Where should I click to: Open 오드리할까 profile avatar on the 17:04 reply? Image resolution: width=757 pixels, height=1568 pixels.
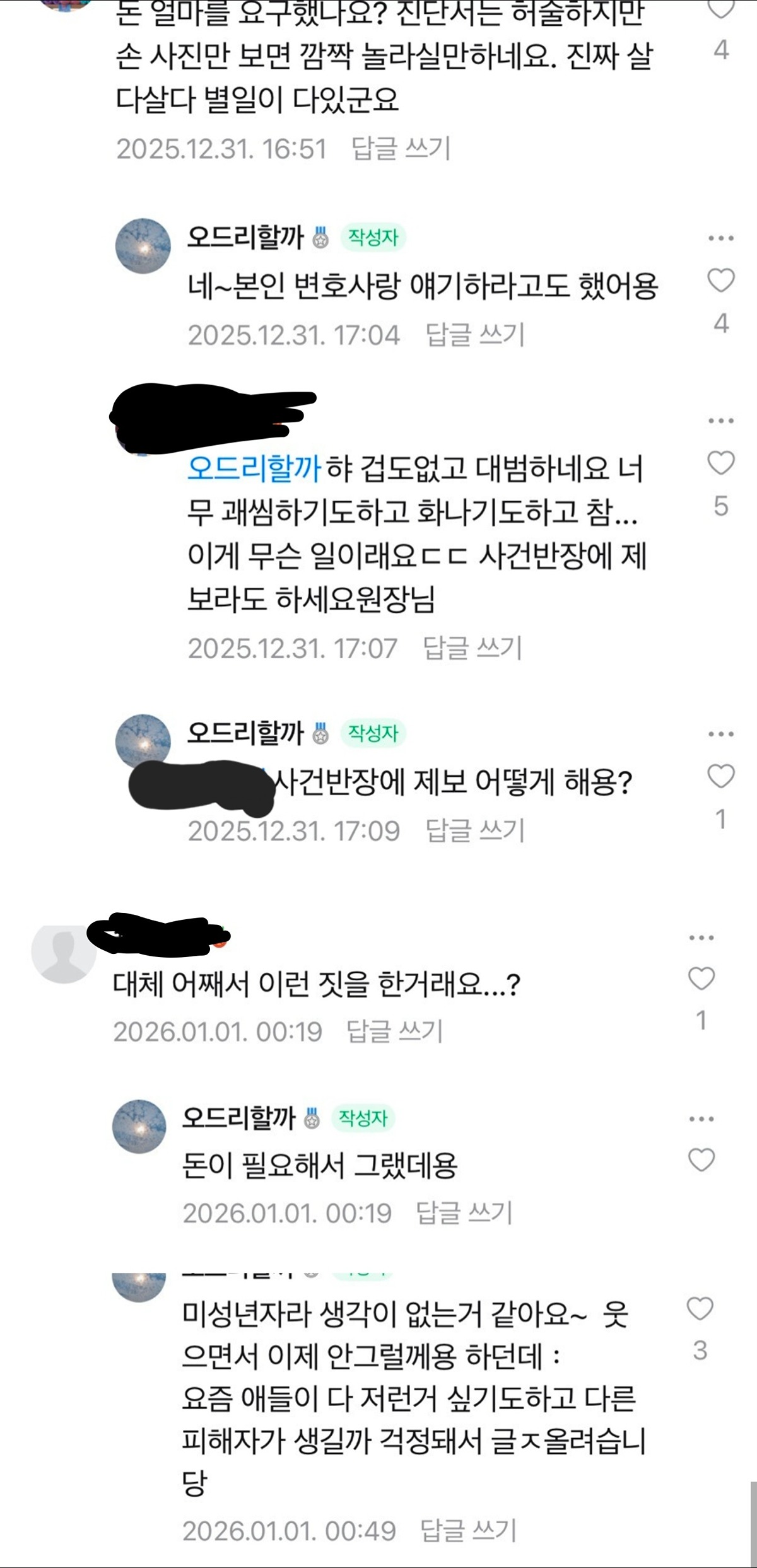coord(143,247)
